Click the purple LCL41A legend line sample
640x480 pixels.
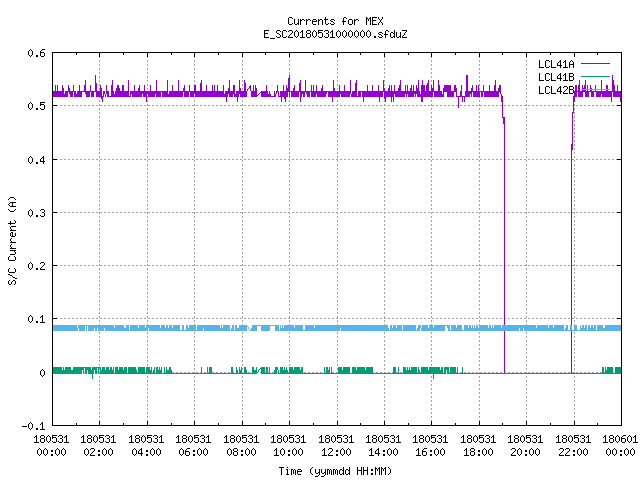[595, 64]
